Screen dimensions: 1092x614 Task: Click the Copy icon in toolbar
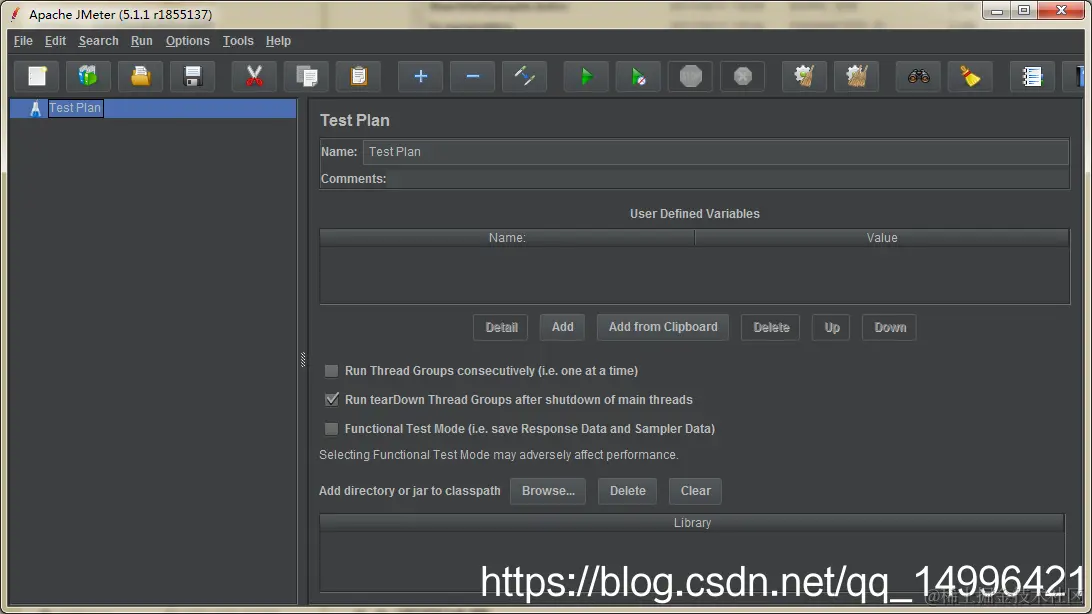(x=306, y=76)
